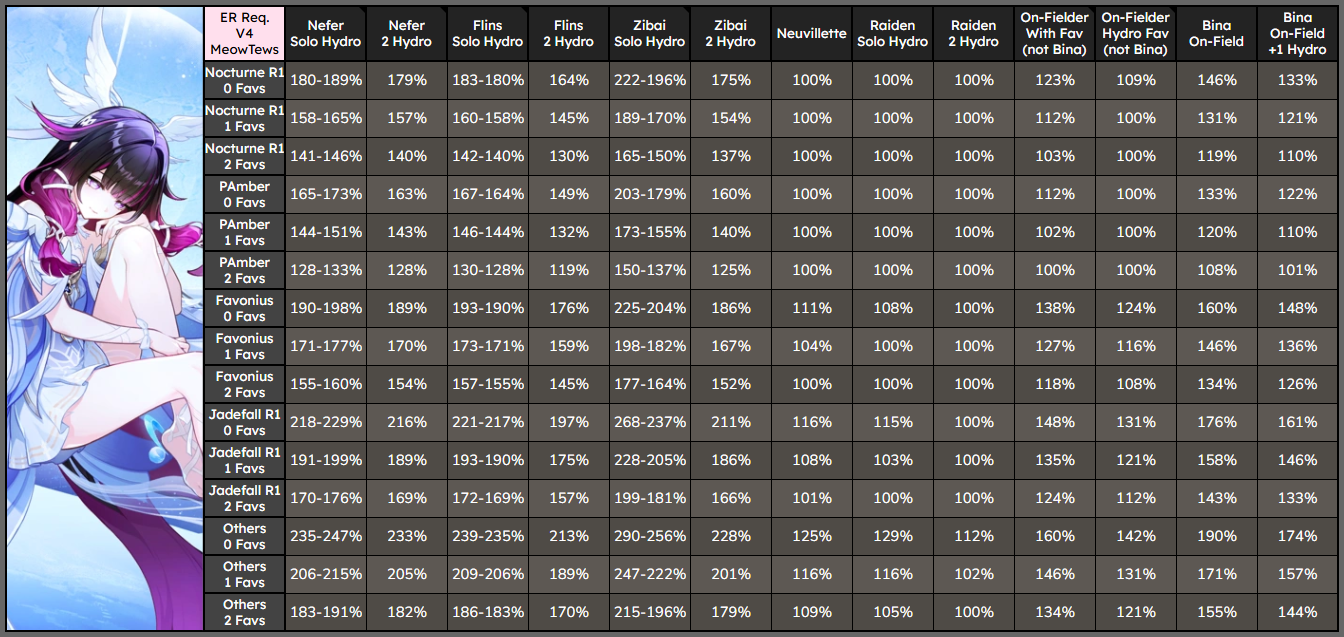The width and height of the screenshot is (1344, 637).
Task: Click the PAmber 2 Favs row label
Action: coord(244,271)
